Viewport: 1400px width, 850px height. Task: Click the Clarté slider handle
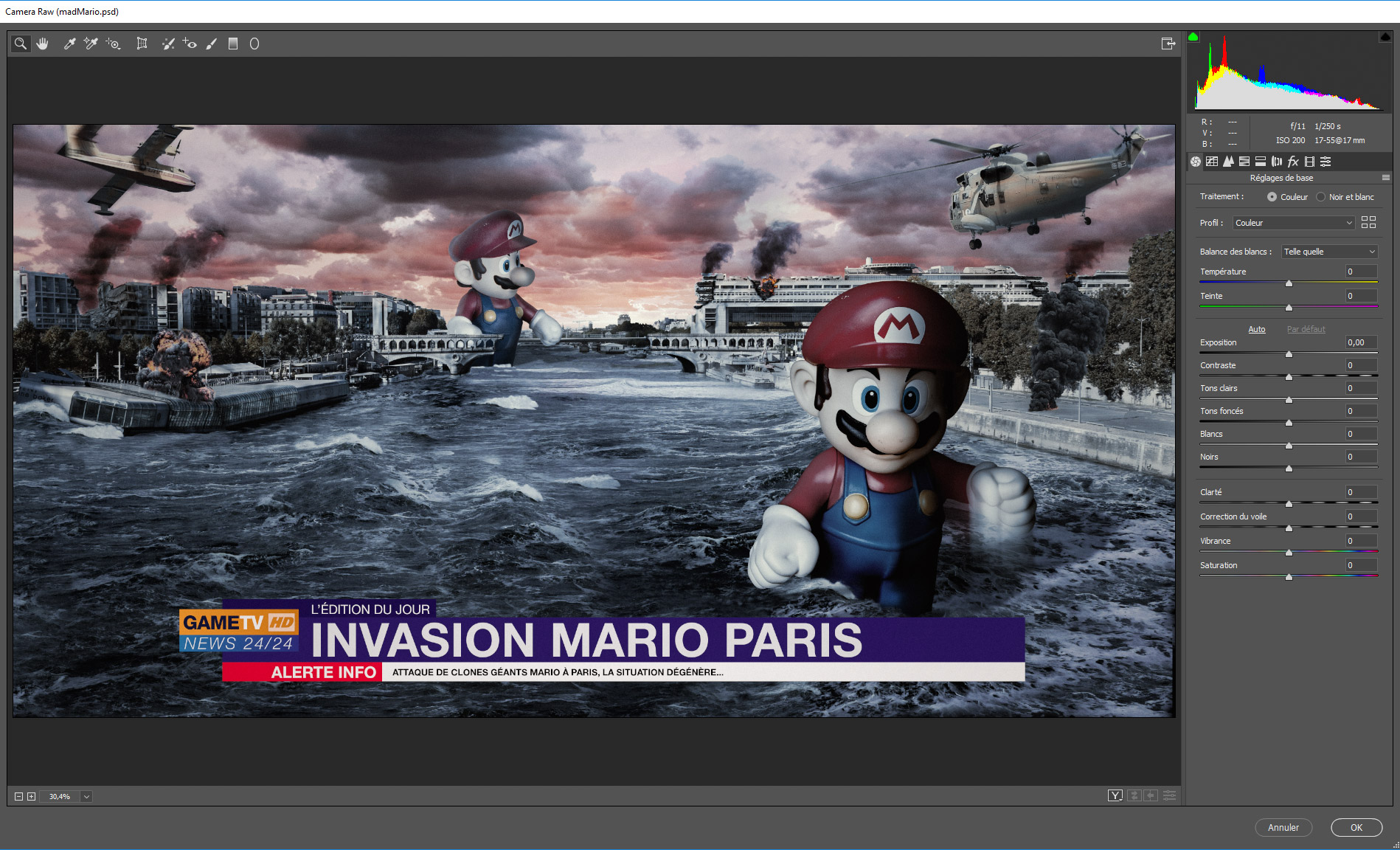(1289, 504)
